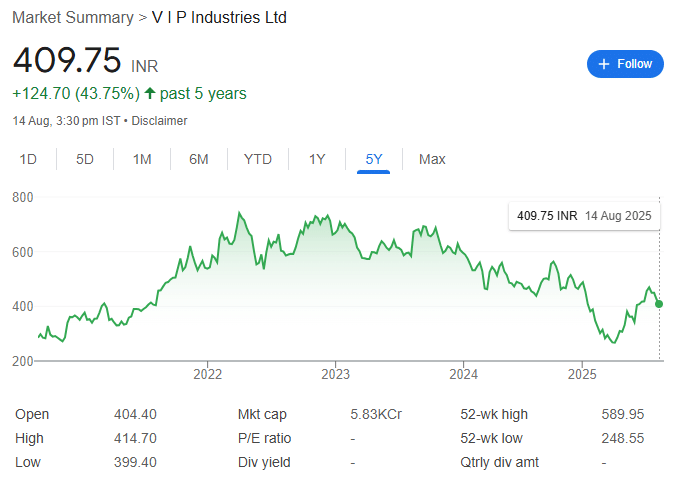
Task: Select the 5Y time range tab
Action: [374, 159]
